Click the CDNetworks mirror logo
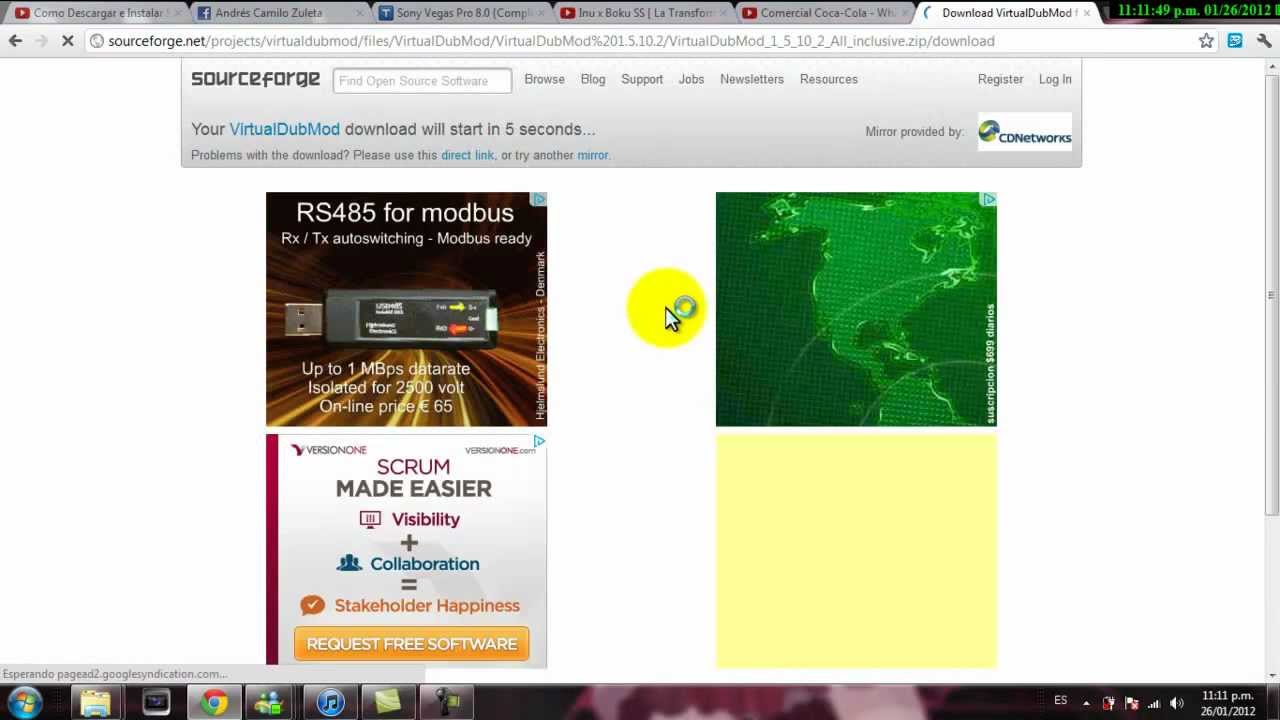Screen dimensions: 1280x720 point(1025,132)
